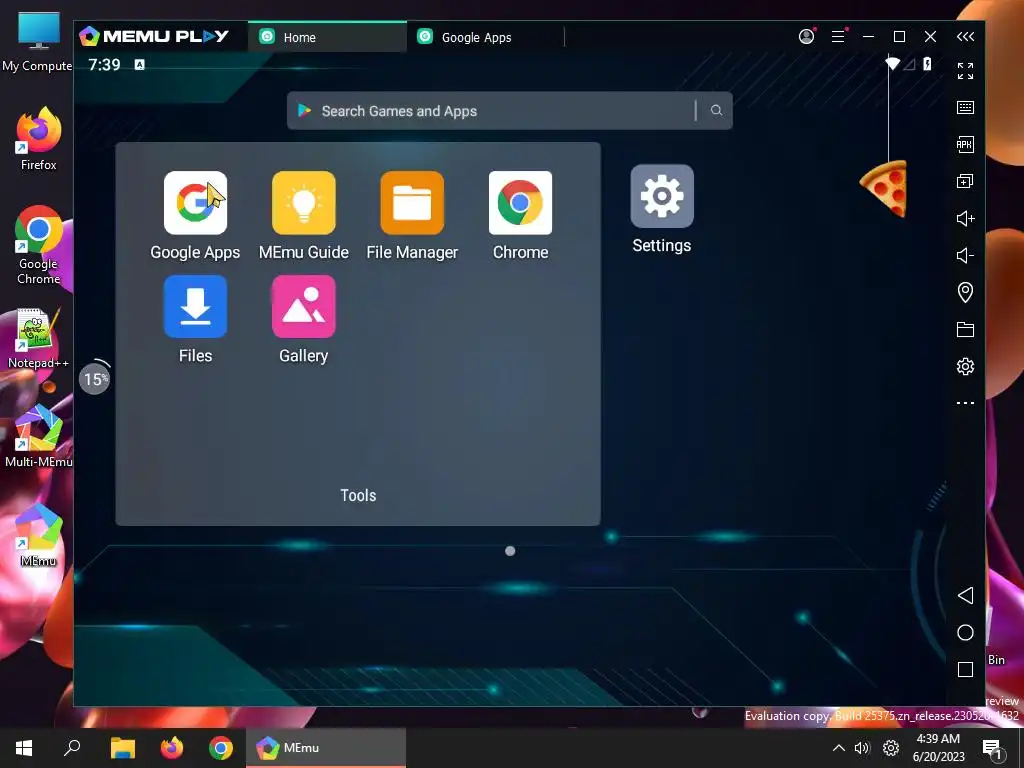Screen dimensions: 1024x768
Task: Click the search magnifier button
Action: pyautogui.click(x=716, y=110)
